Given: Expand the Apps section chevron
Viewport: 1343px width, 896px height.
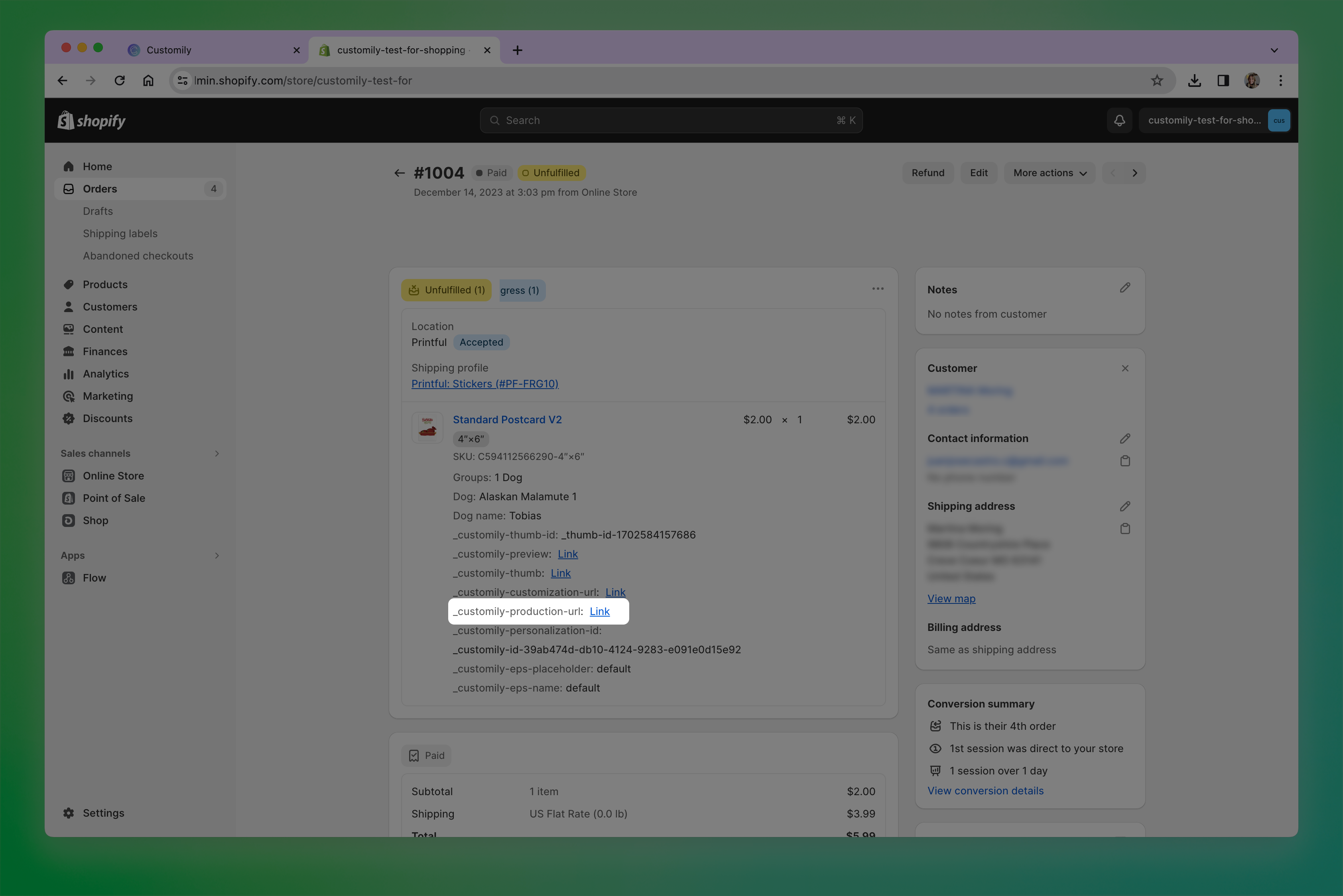Looking at the screenshot, I should [217, 556].
